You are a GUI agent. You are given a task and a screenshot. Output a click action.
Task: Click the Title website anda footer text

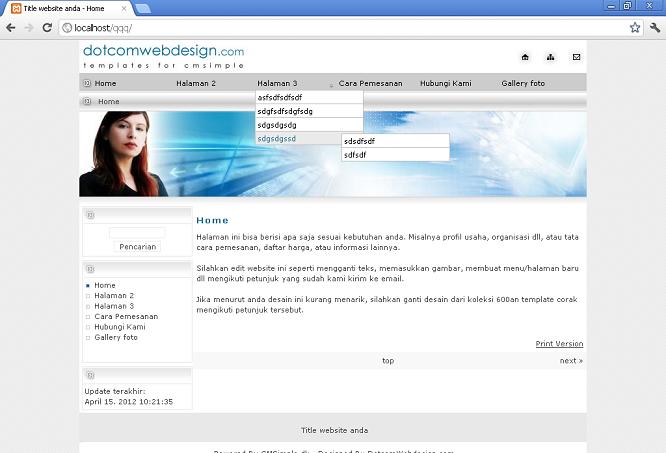pos(334,430)
